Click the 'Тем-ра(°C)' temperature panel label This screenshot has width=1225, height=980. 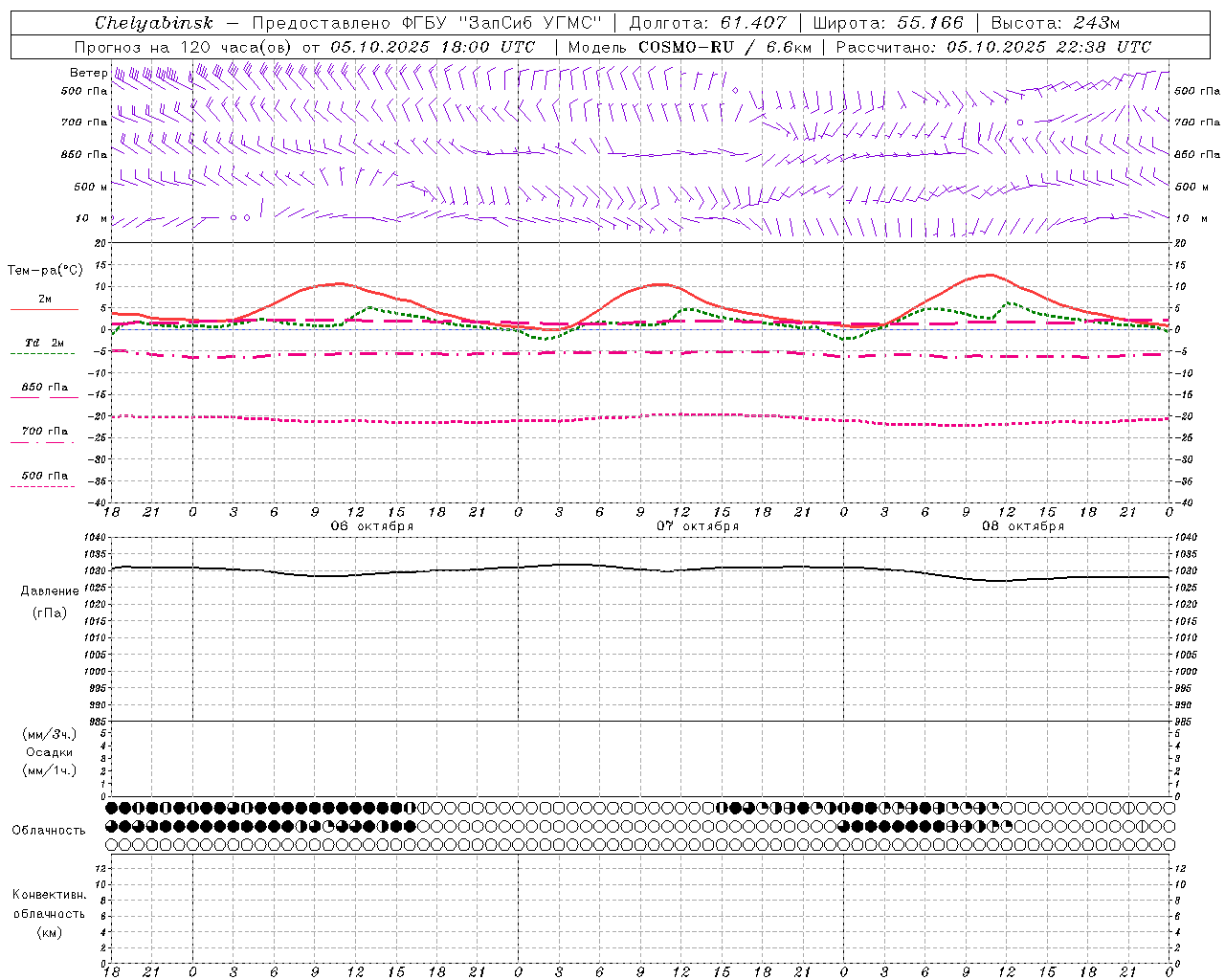45,271
